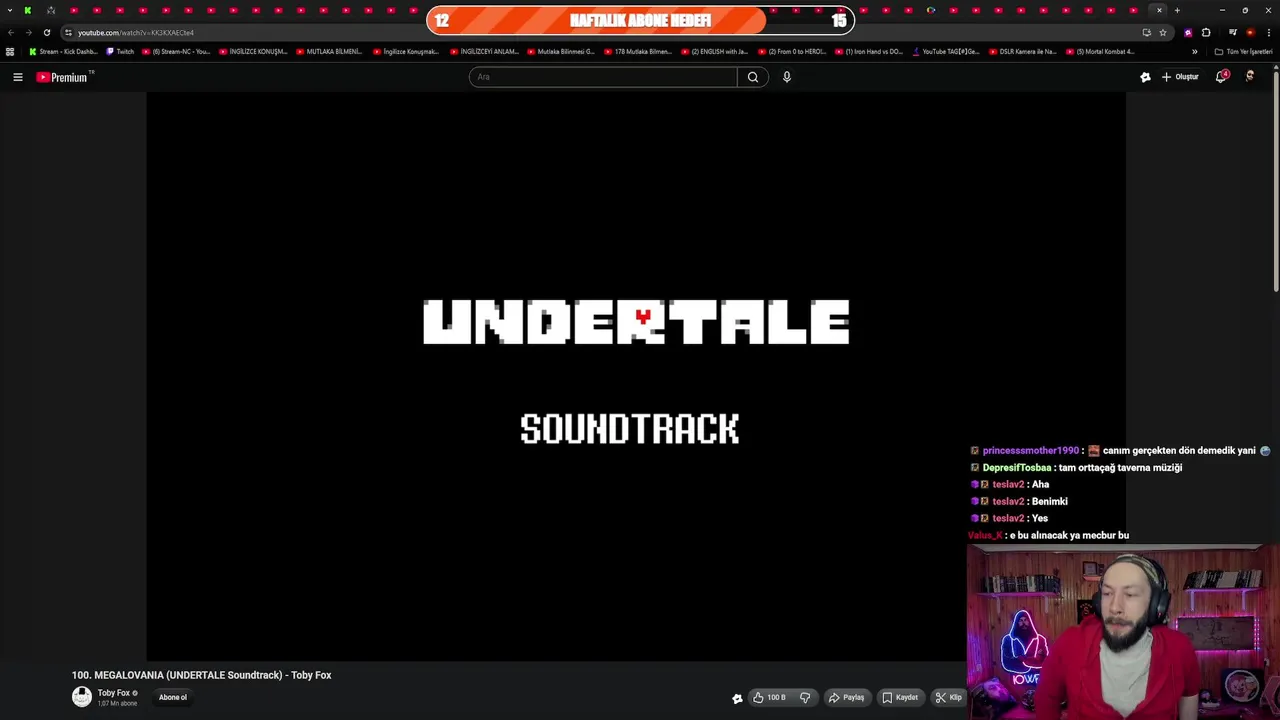Click the streamer webcam overlay
The image size is (1280, 720).
coord(1123,631)
